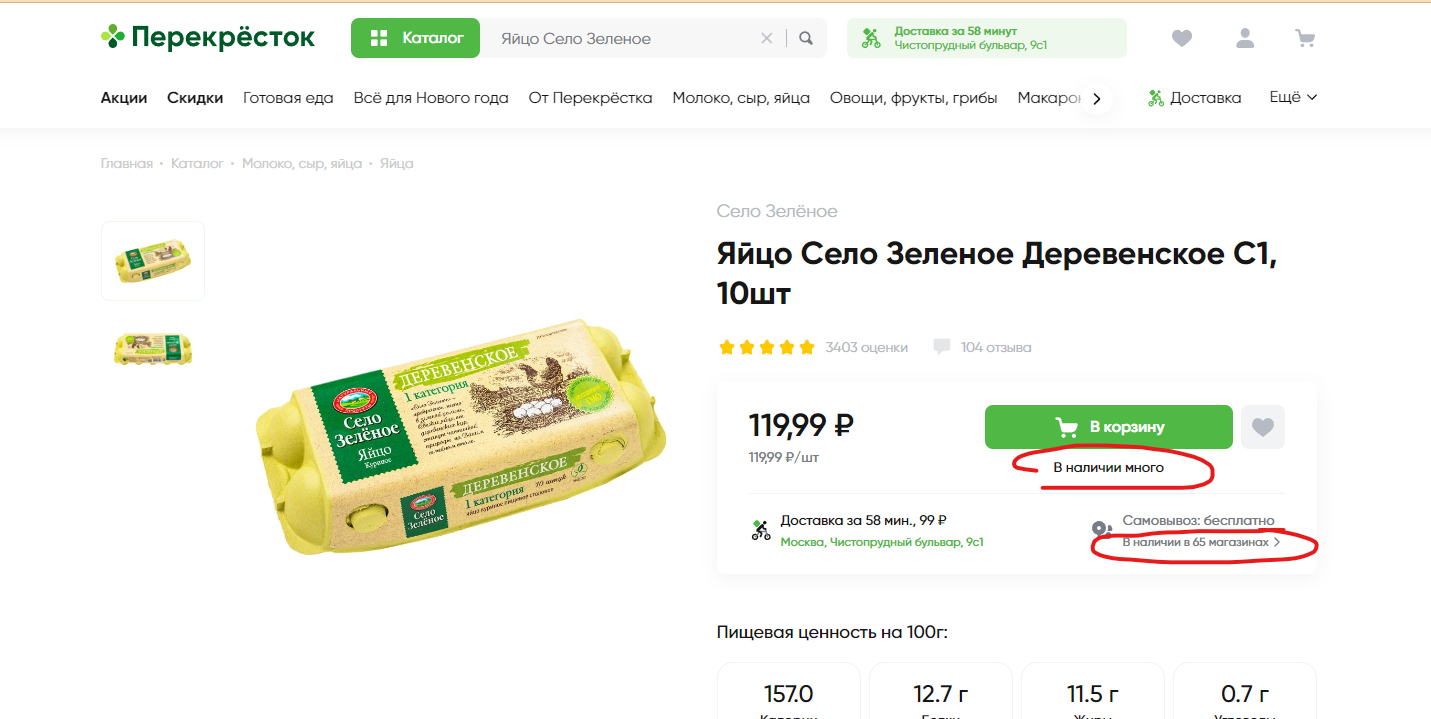Click the five-star rating

[767, 347]
